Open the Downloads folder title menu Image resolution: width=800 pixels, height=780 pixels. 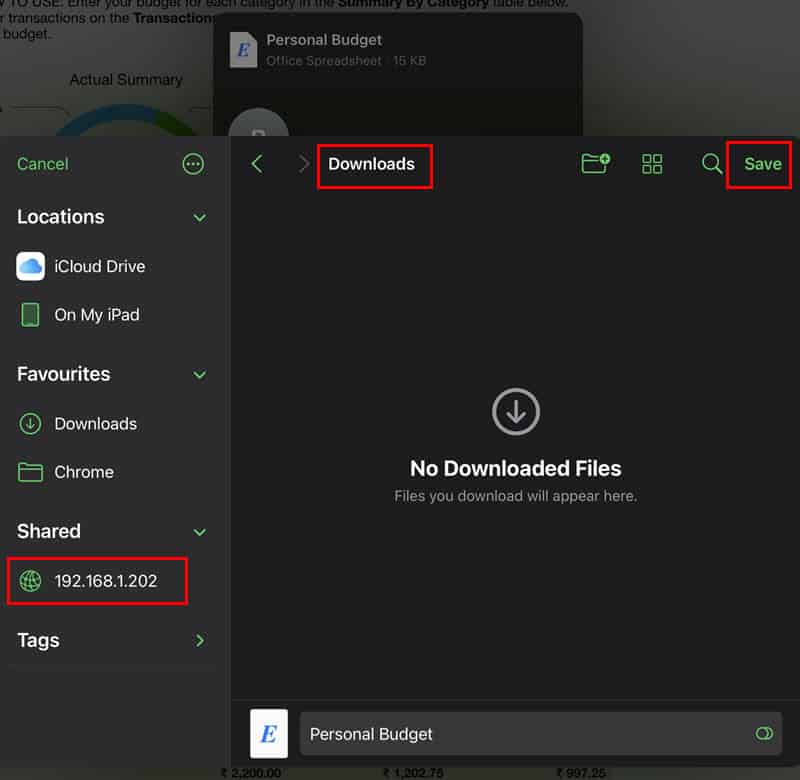pos(371,164)
